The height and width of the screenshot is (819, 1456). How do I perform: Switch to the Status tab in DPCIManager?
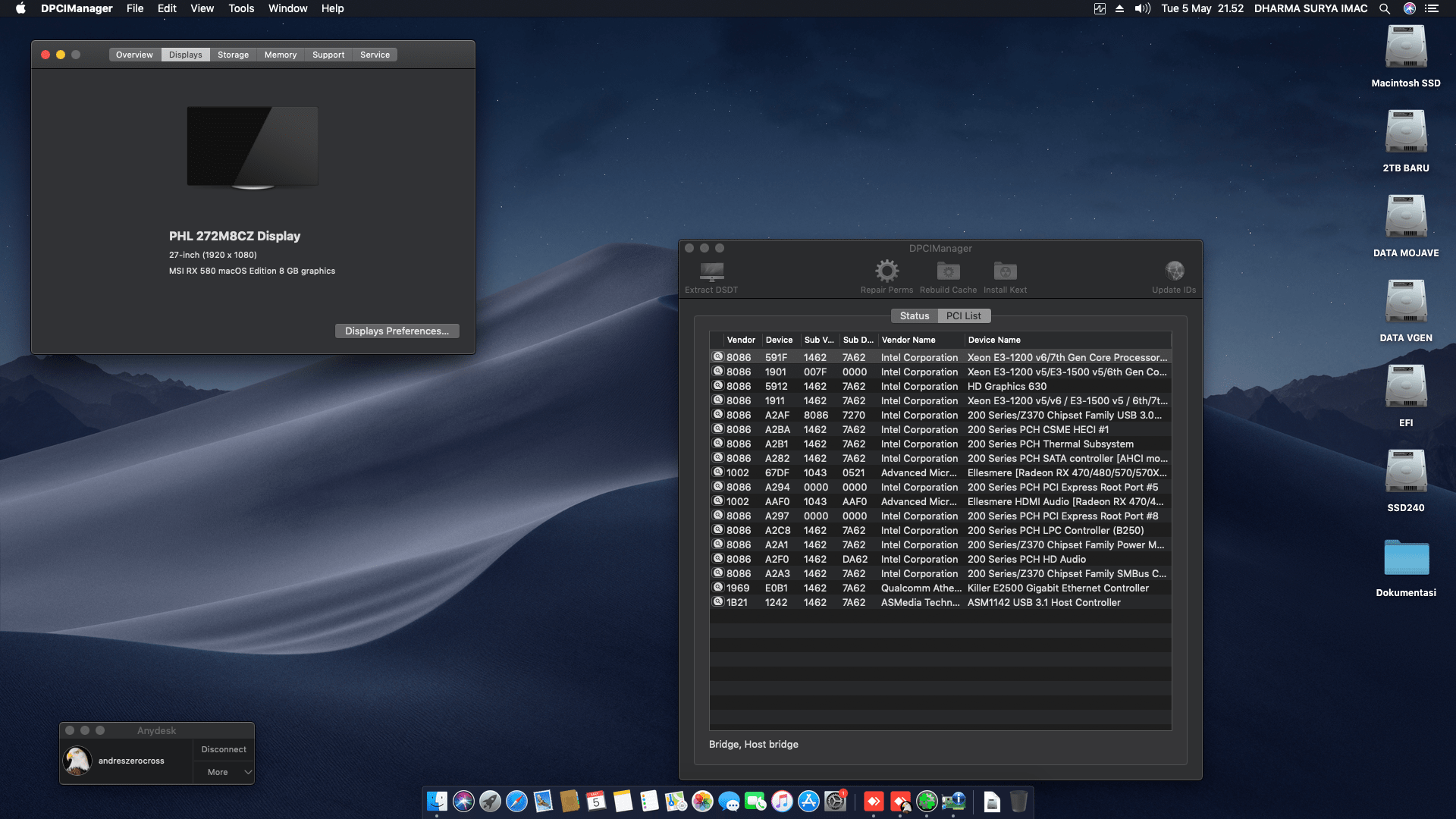click(x=915, y=315)
